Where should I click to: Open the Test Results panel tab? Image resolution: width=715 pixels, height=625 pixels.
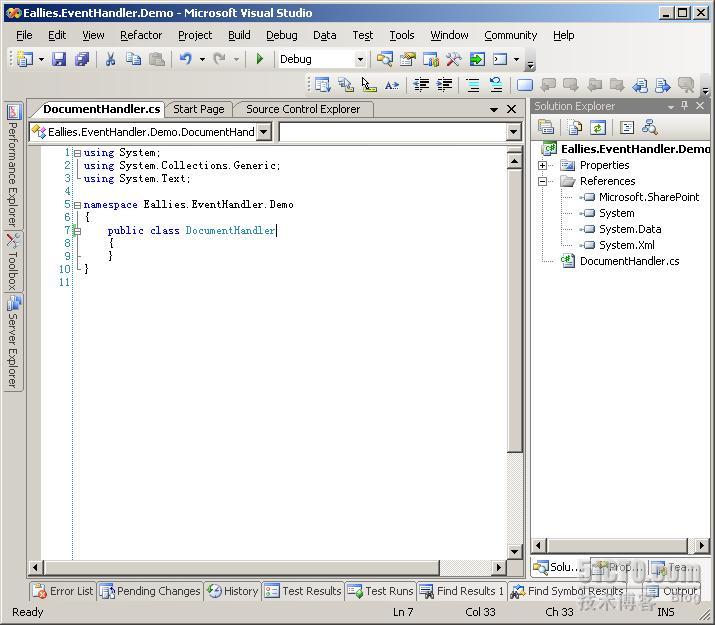tap(303, 591)
